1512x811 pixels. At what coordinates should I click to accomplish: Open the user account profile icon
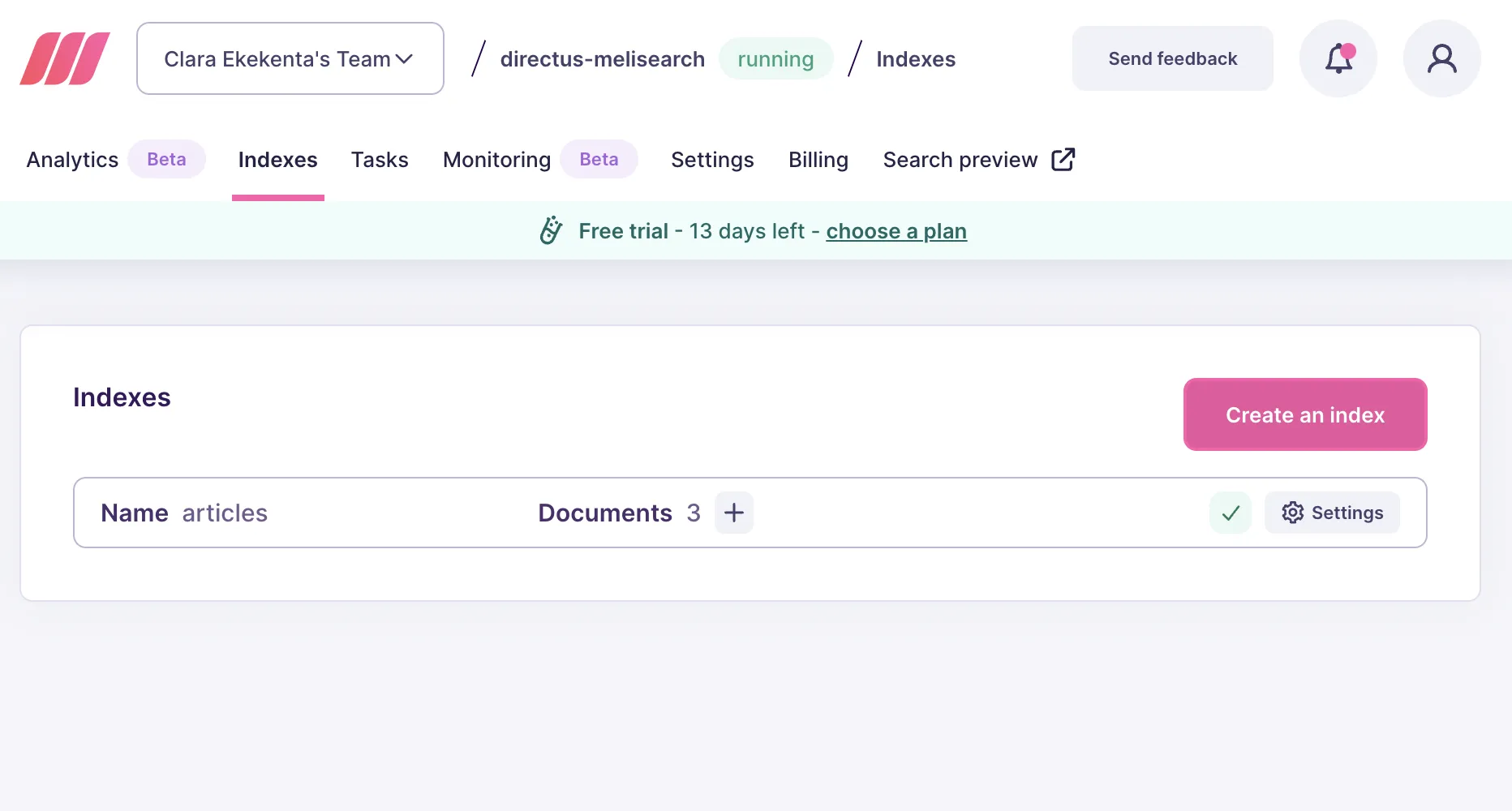pyautogui.click(x=1441, y=58)
